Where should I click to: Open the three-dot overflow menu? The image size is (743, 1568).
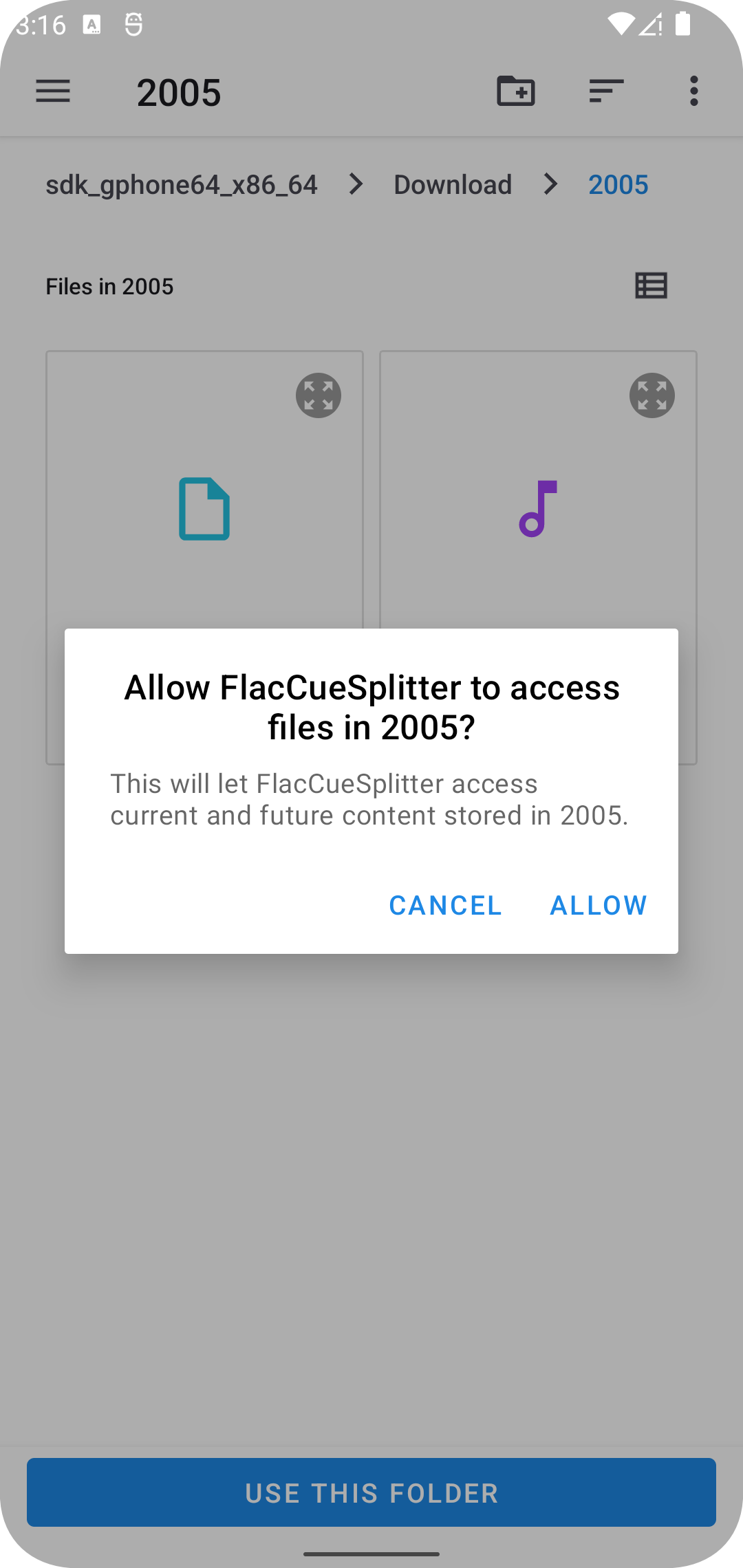point(693,91)
